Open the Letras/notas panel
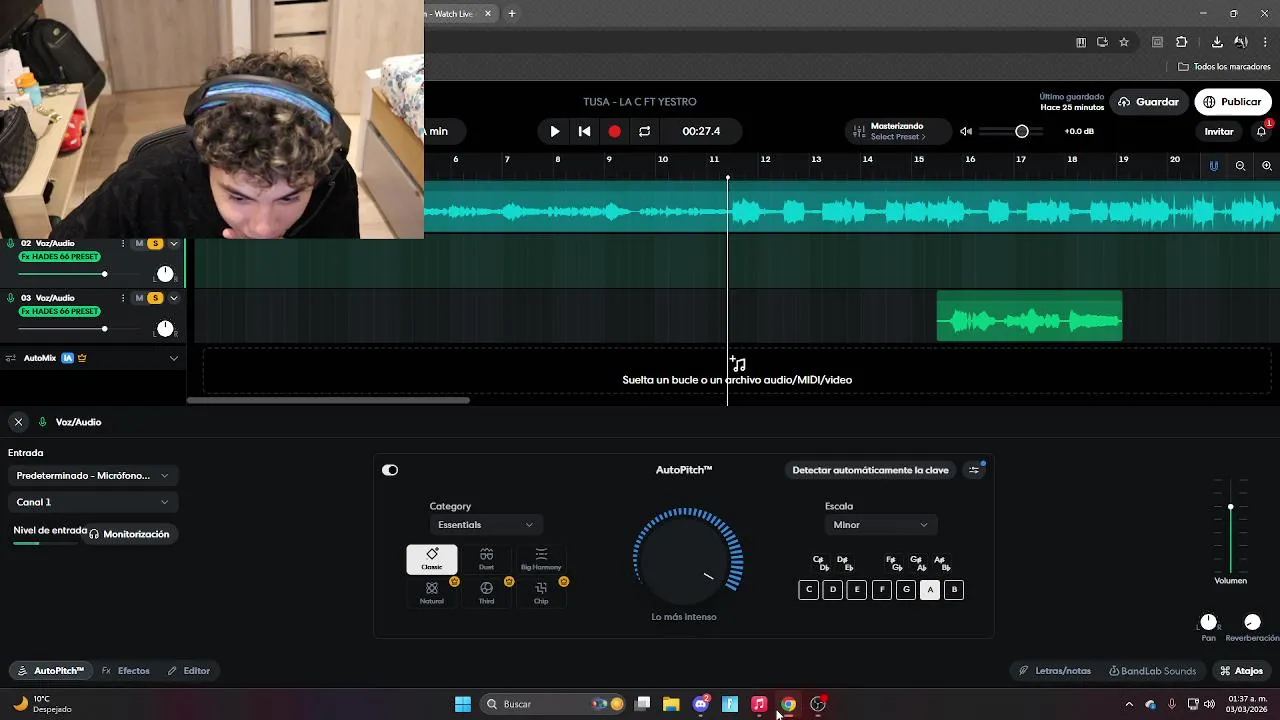 pyautogui.click(x=1054, y=671)
